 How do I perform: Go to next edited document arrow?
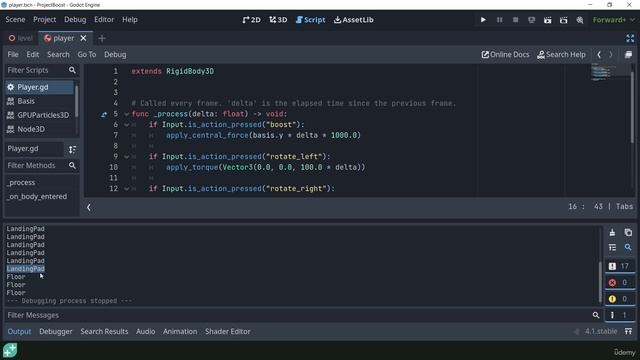click(611, 54)
